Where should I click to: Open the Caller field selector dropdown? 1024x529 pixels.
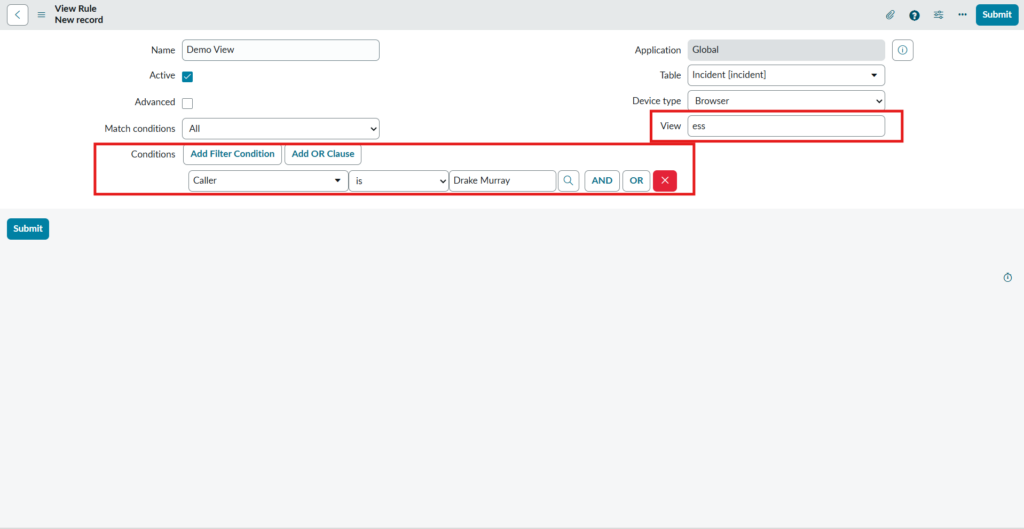268,181
